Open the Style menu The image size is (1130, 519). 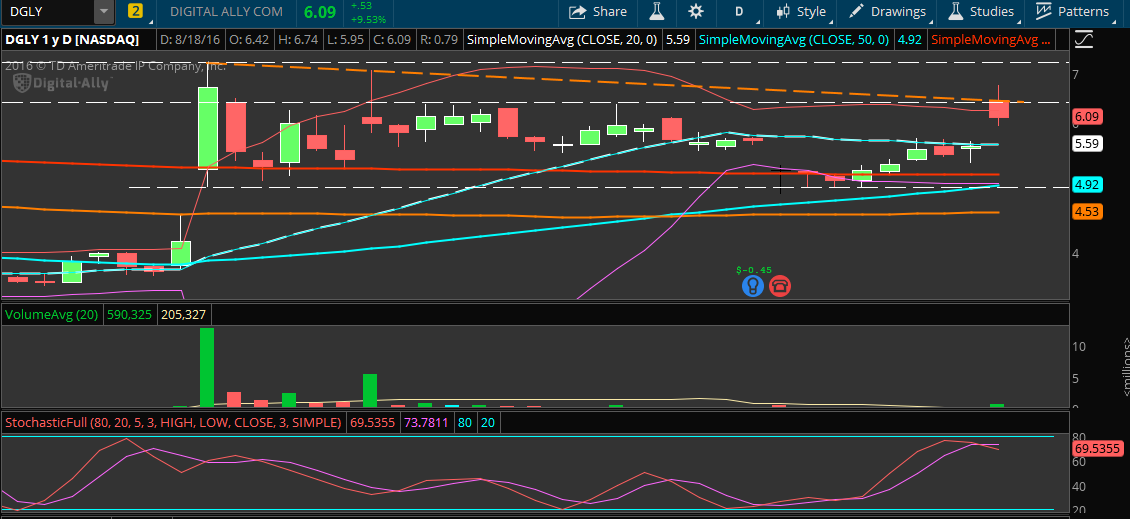pyautogui.click(x=801, y=12)
